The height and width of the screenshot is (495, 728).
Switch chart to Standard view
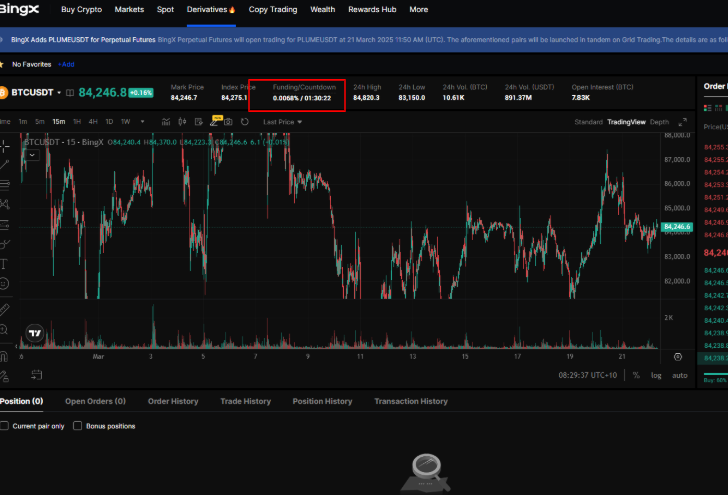pos(588,122)
